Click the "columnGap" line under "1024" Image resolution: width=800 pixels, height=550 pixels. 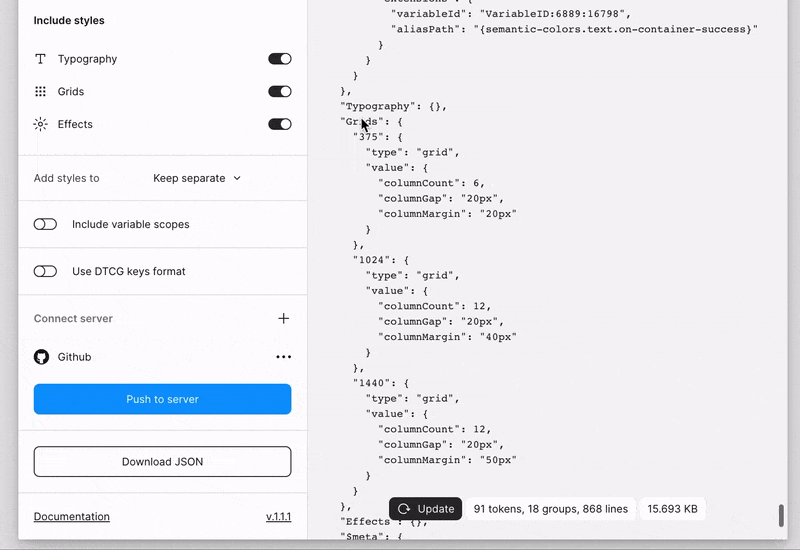441,321
